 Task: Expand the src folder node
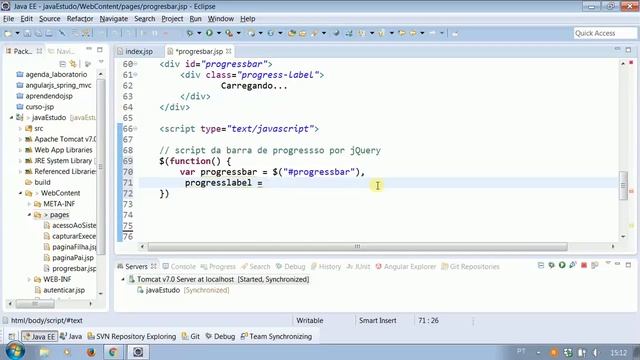20,129
